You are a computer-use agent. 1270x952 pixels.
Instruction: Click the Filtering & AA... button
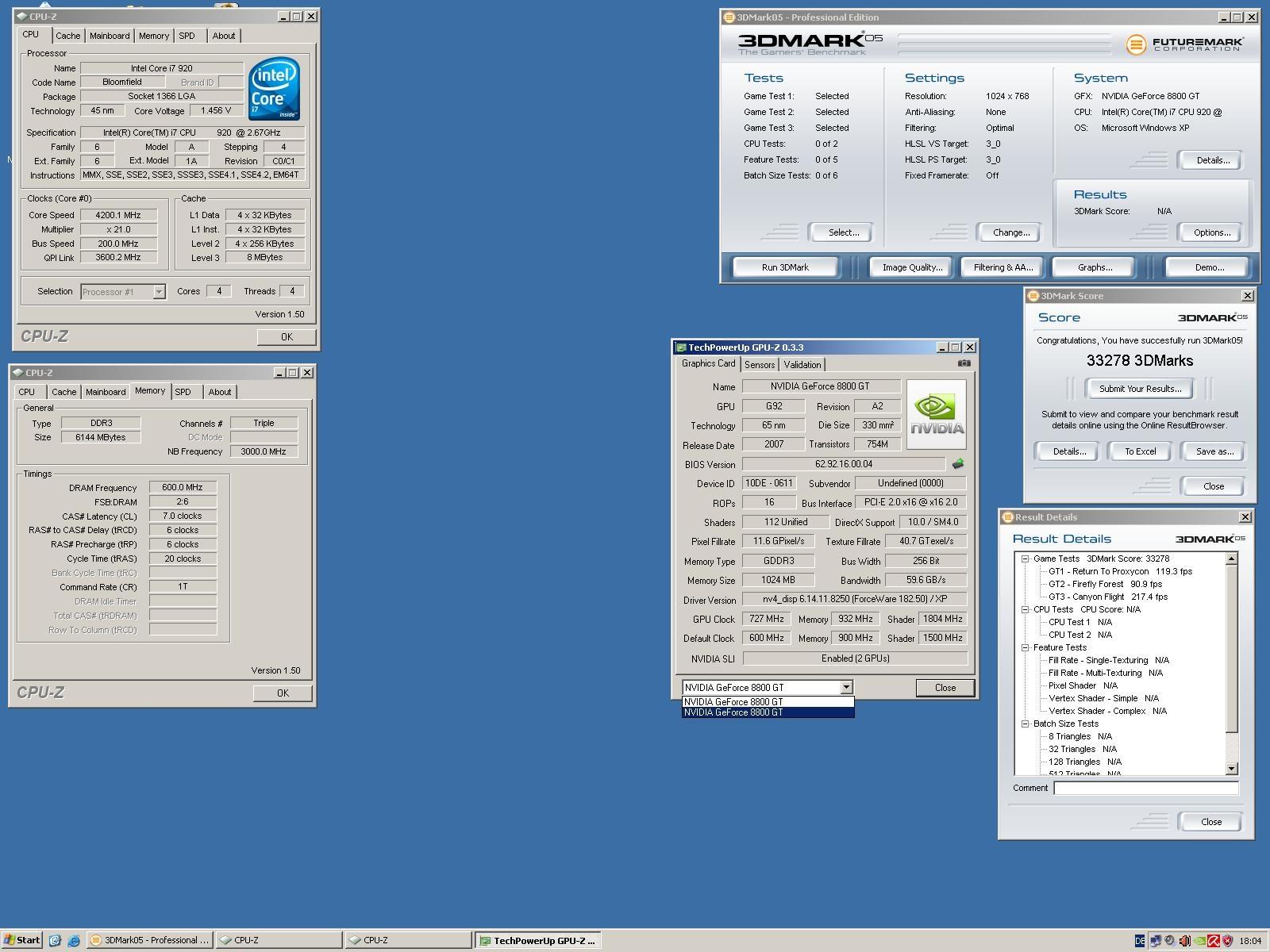tap(1003, 267)
